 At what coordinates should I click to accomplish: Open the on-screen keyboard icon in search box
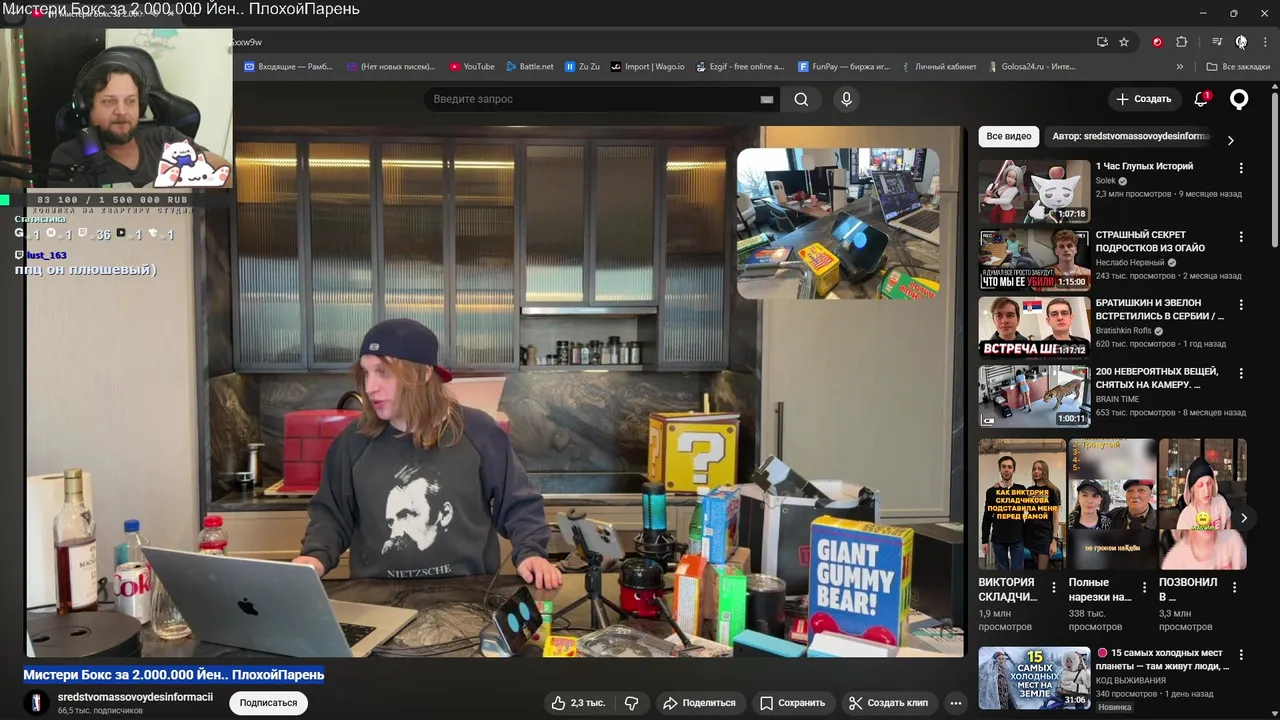(x=767, y=99)
